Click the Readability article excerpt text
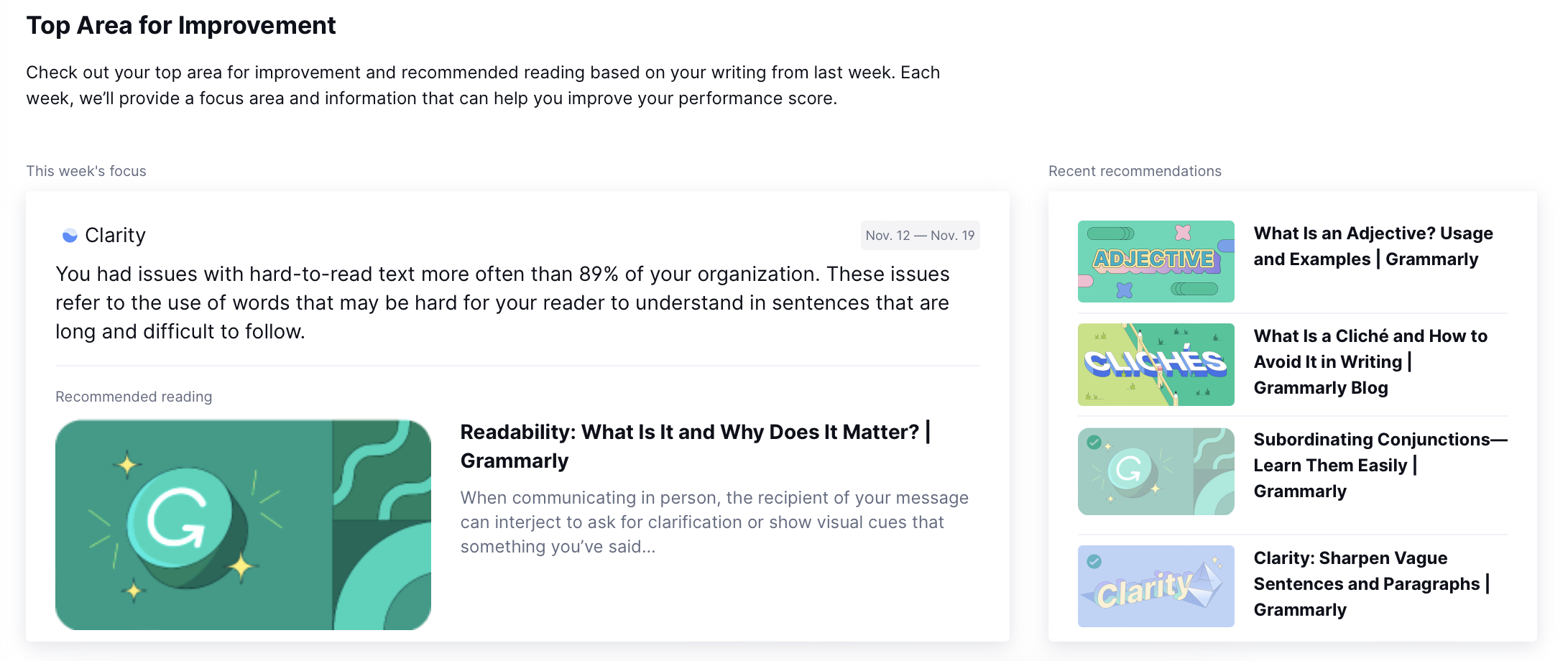 714,522
